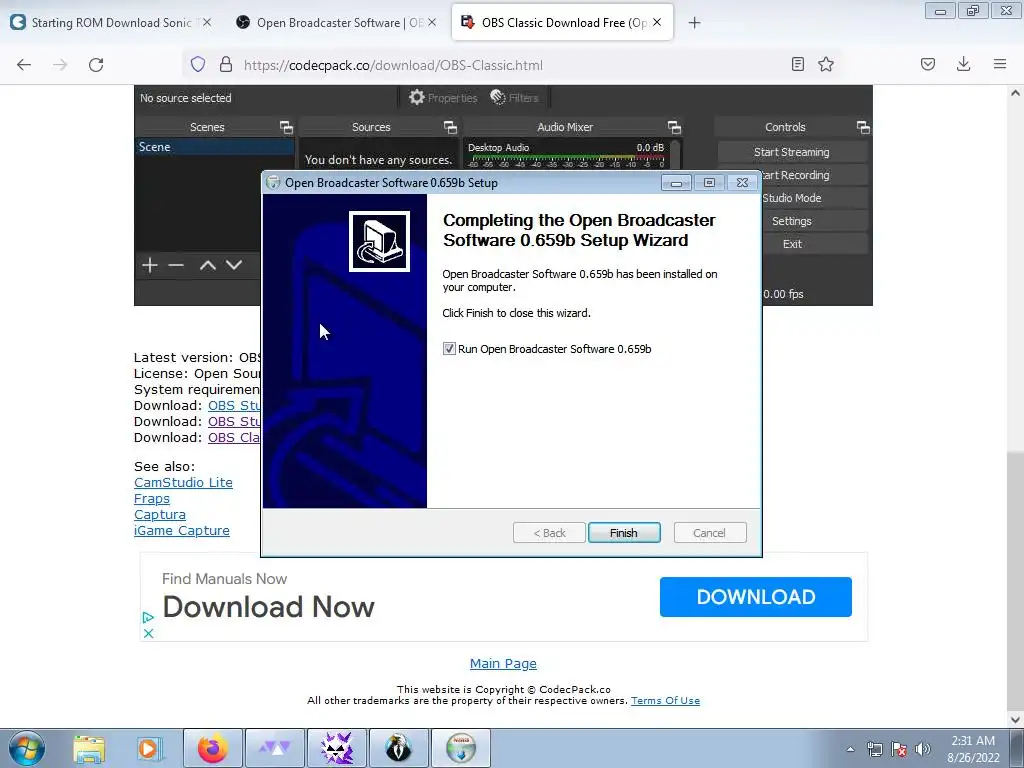Go back to previous page

[x=24, y=65]
